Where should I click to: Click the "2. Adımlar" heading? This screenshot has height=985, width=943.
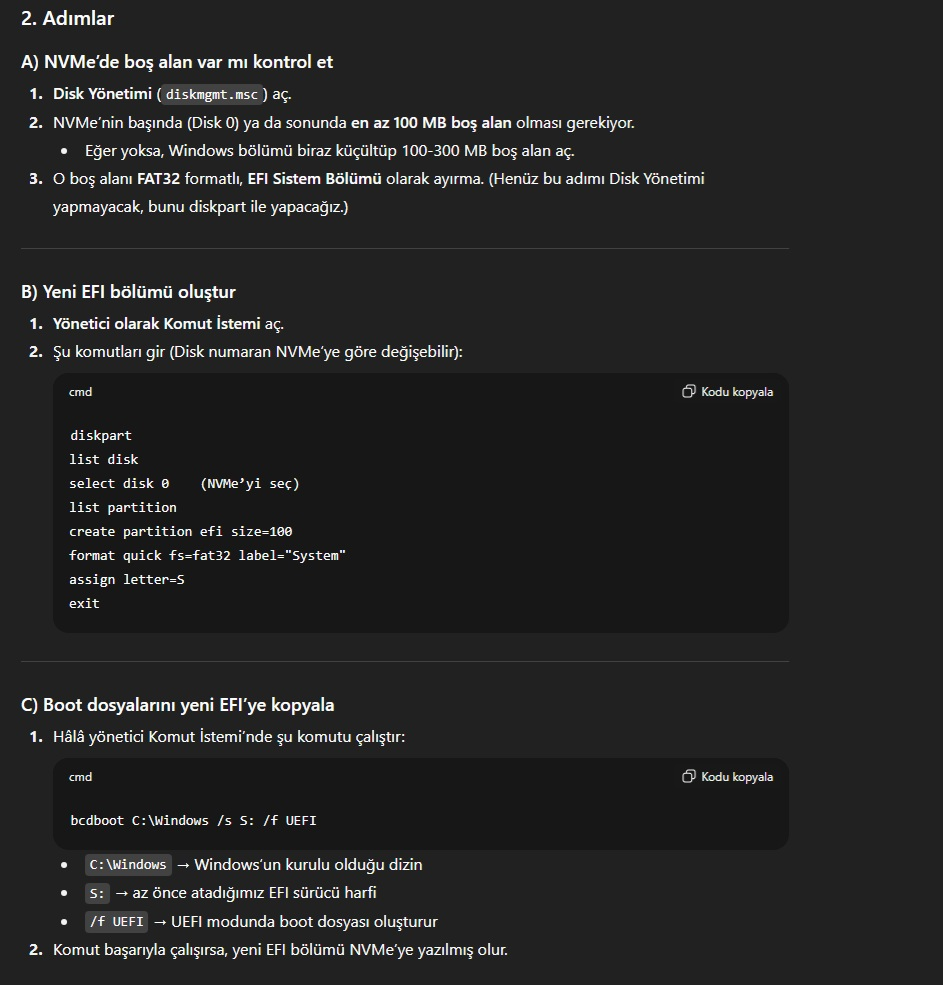[67, 18]
